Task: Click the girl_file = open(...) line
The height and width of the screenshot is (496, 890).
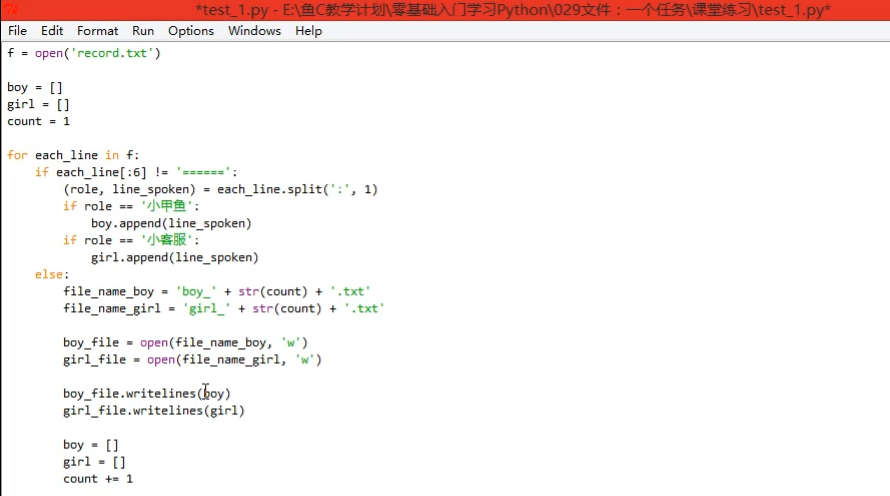Action: (x=192, y=359)
